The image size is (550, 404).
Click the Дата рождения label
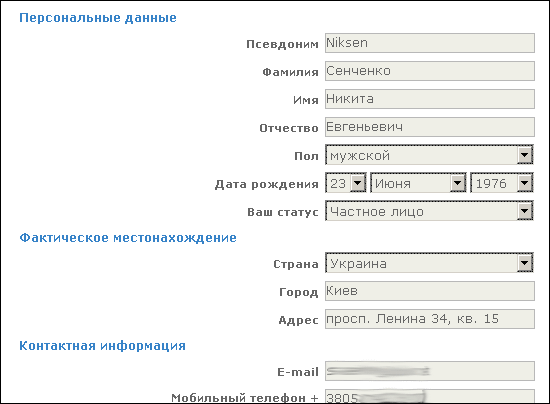pyautogui.click(x=267, y=184)
